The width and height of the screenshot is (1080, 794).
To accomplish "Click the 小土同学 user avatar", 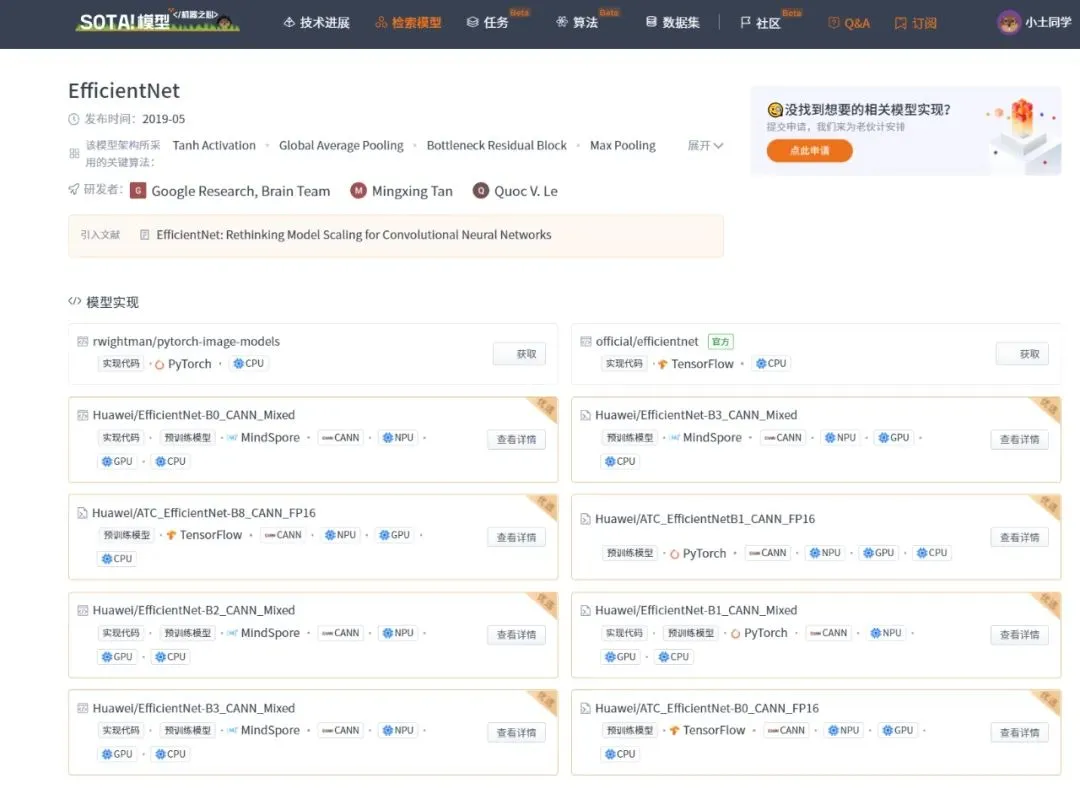I will coord(1009,23).
